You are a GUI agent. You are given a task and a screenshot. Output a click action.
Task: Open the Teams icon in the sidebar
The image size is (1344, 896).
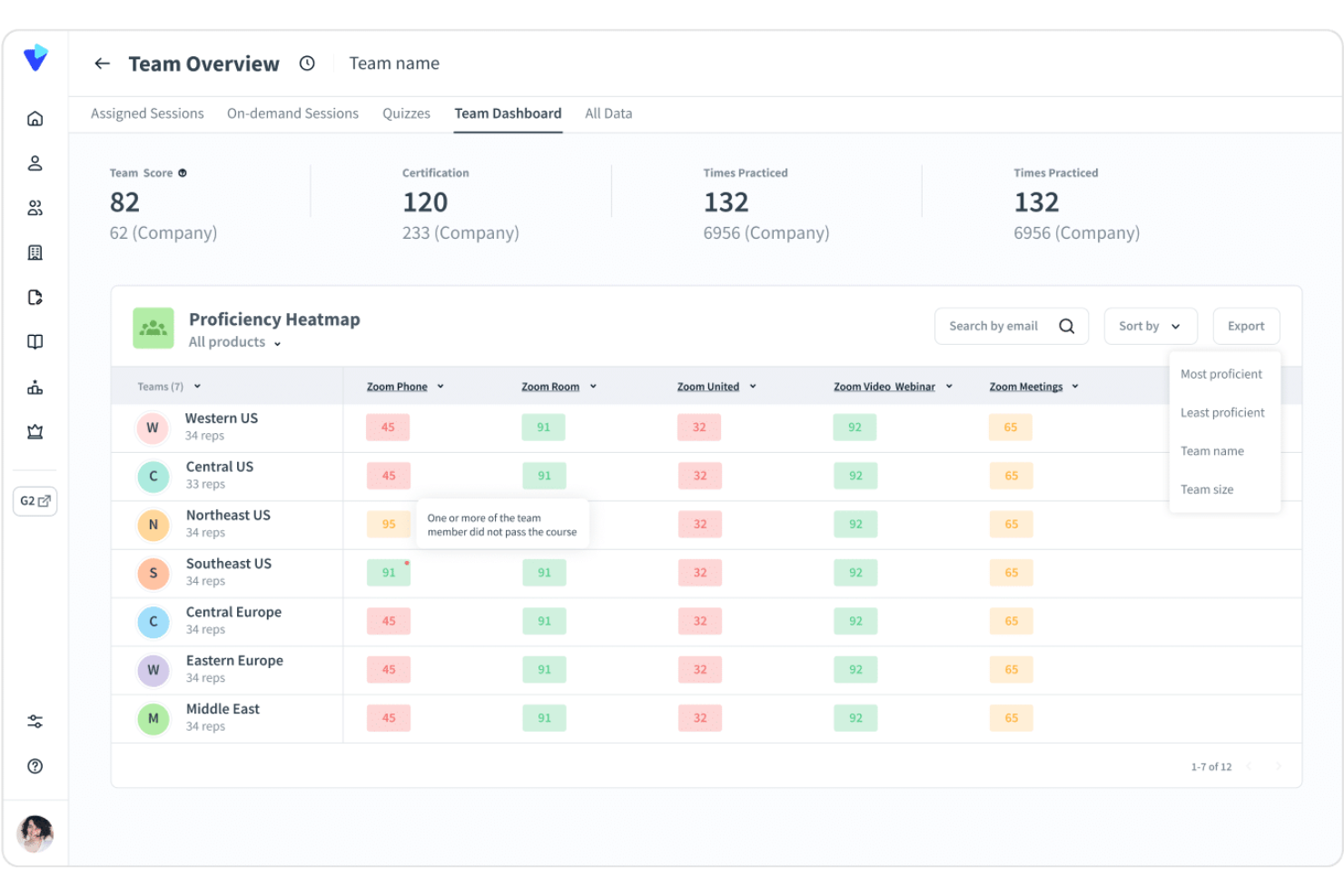pyautogui.click(x=35, y=207)
